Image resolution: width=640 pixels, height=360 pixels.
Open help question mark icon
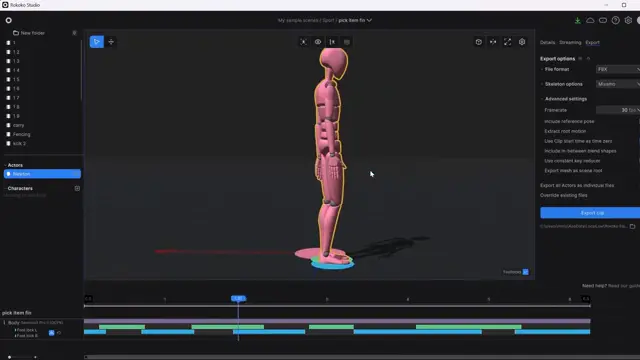click(616, 20)
